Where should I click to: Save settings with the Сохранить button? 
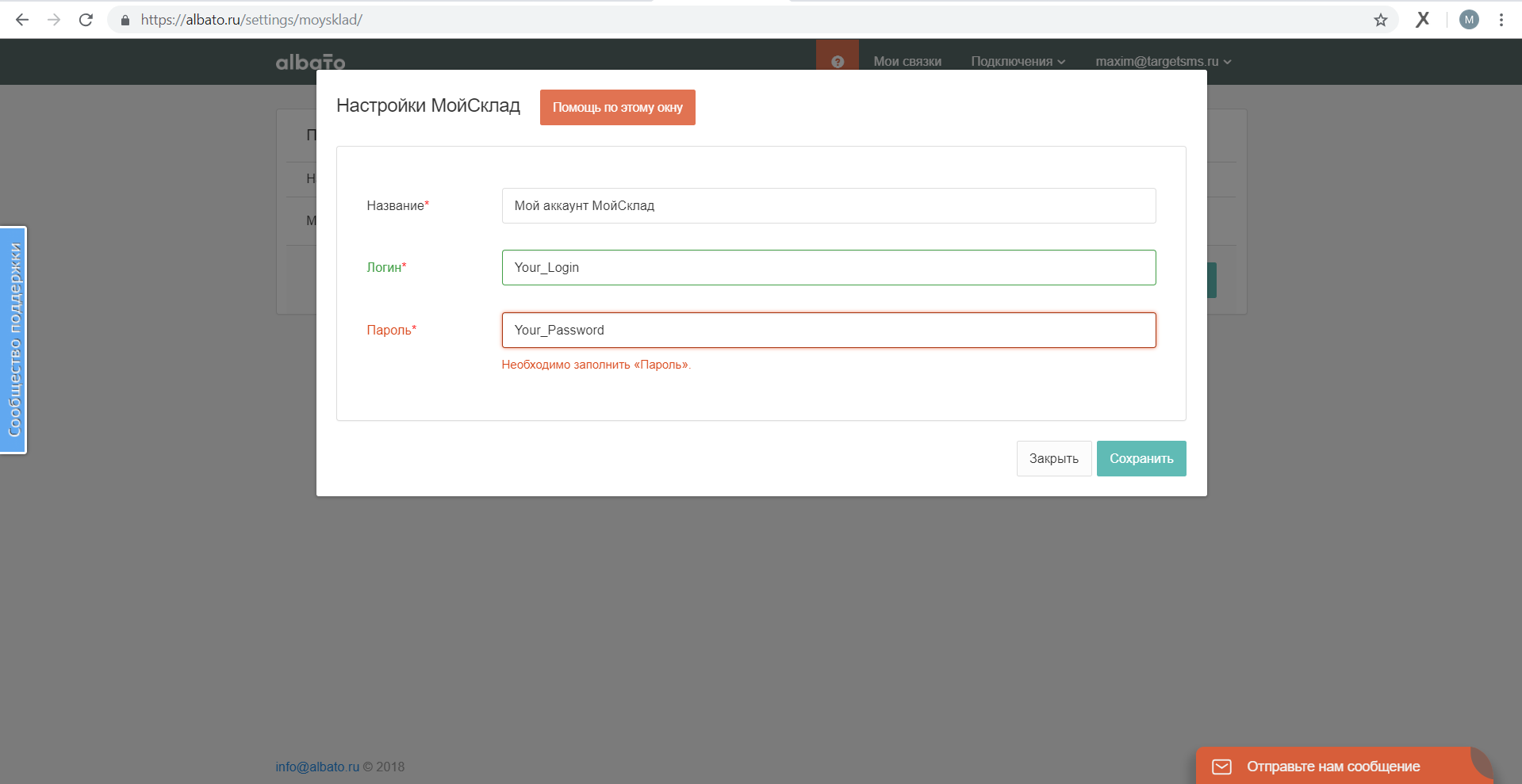coord(1141,459)
